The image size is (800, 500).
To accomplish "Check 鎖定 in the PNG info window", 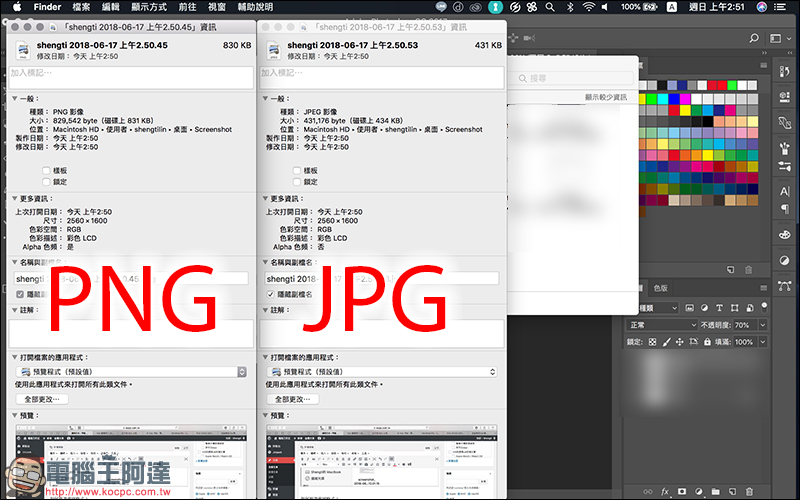I will coord(46,182).
